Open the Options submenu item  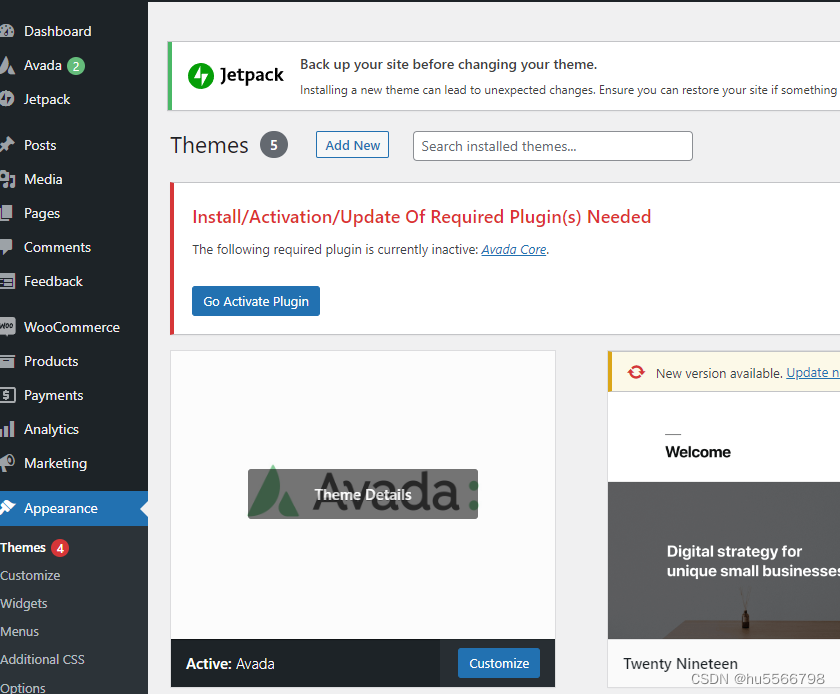click(x=22, y=687)
